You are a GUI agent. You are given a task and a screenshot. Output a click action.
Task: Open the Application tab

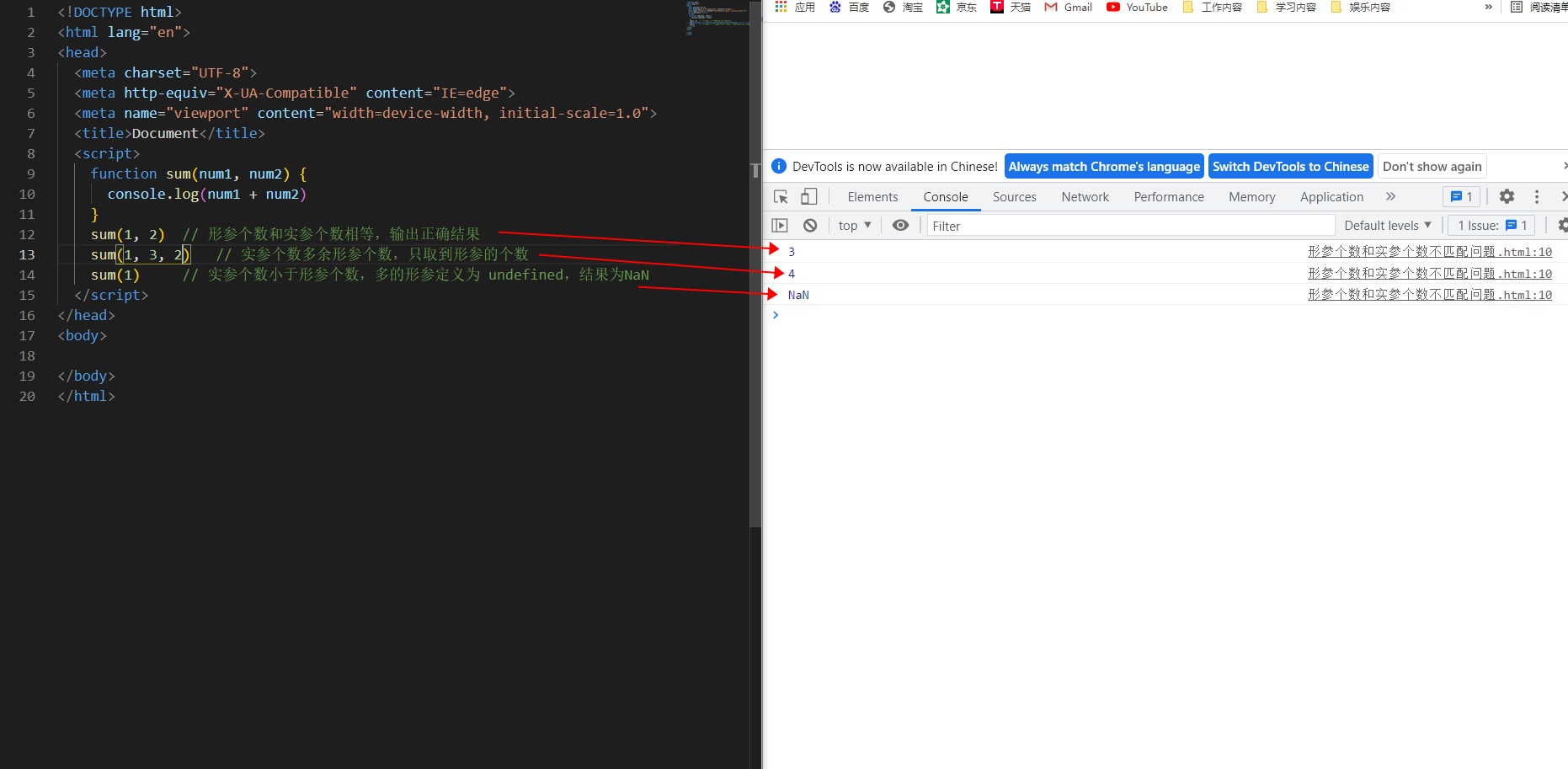1331,197
